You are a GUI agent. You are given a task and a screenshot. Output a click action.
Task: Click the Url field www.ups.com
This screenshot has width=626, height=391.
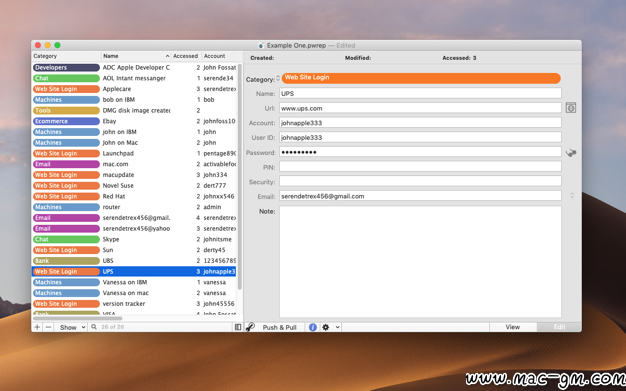(x=420, y=108)
